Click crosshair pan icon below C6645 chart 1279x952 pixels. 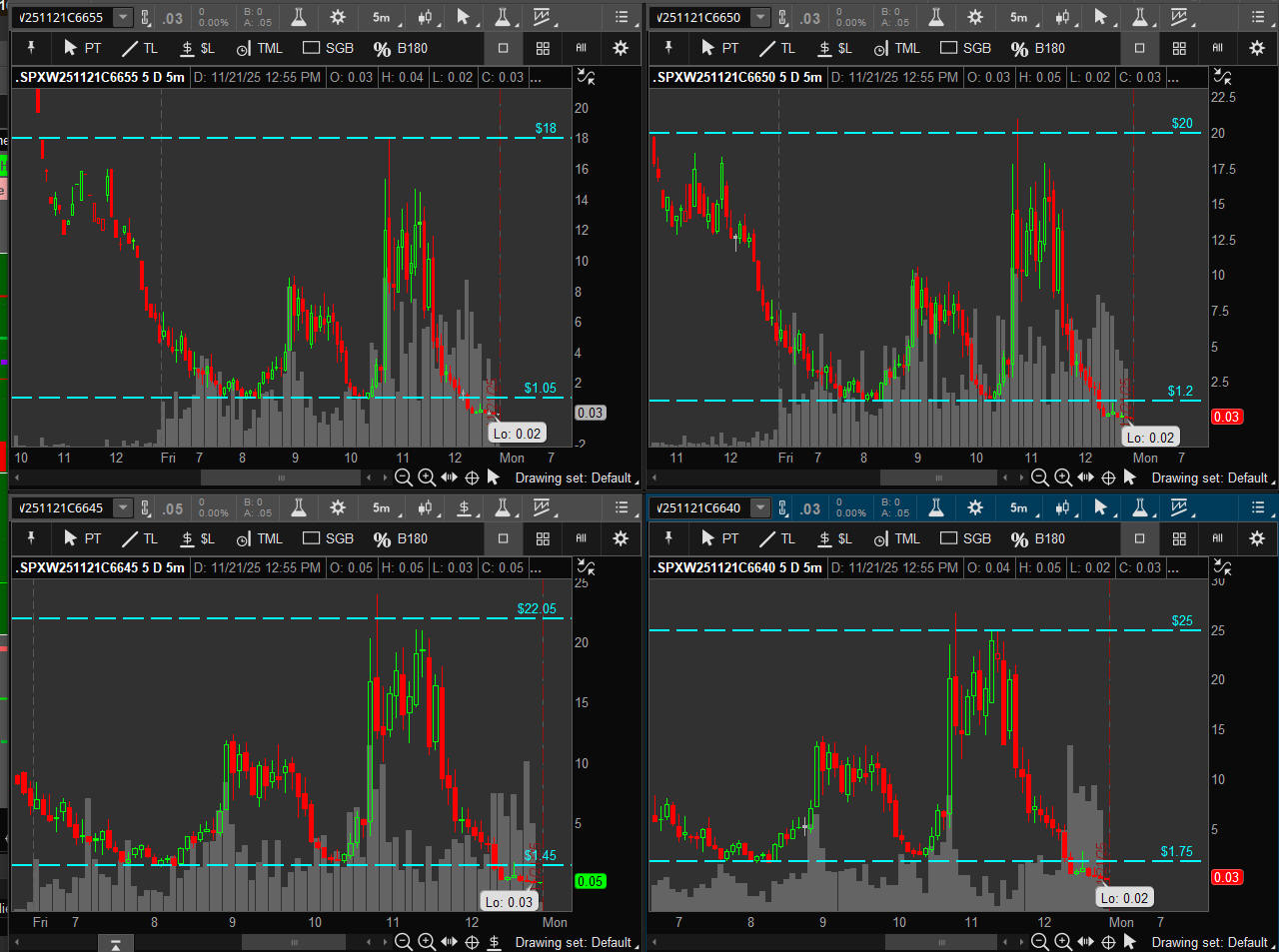472,942
